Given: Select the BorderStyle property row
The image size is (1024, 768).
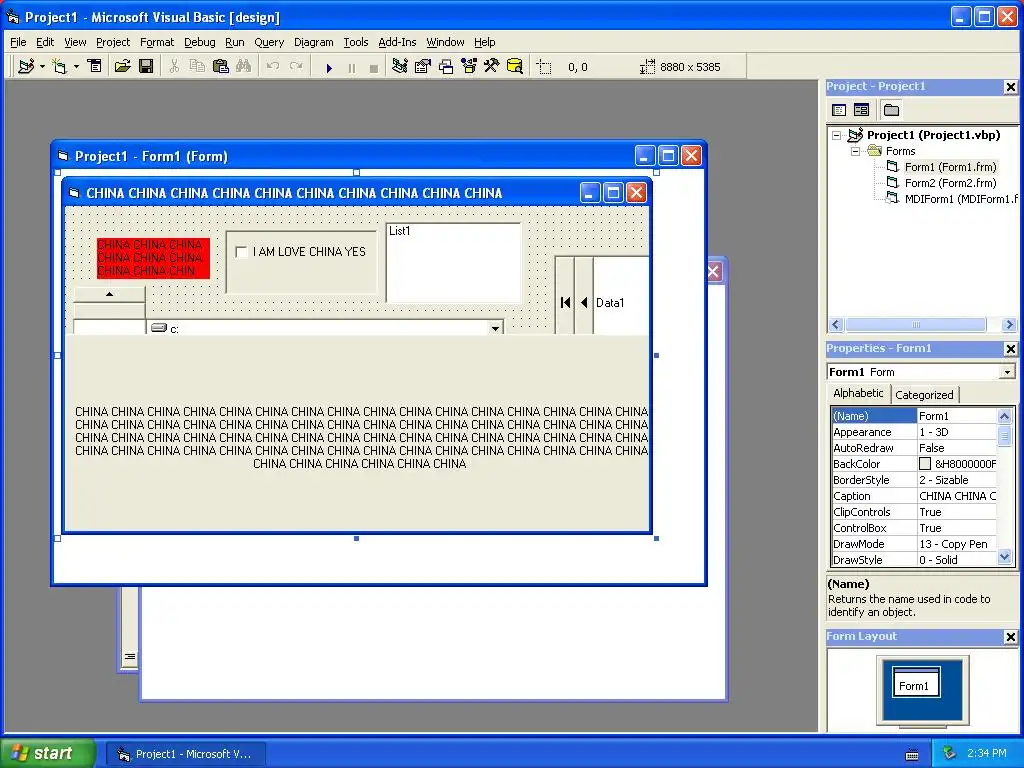Looking at the screenshot, I should [x=914, y=480].
